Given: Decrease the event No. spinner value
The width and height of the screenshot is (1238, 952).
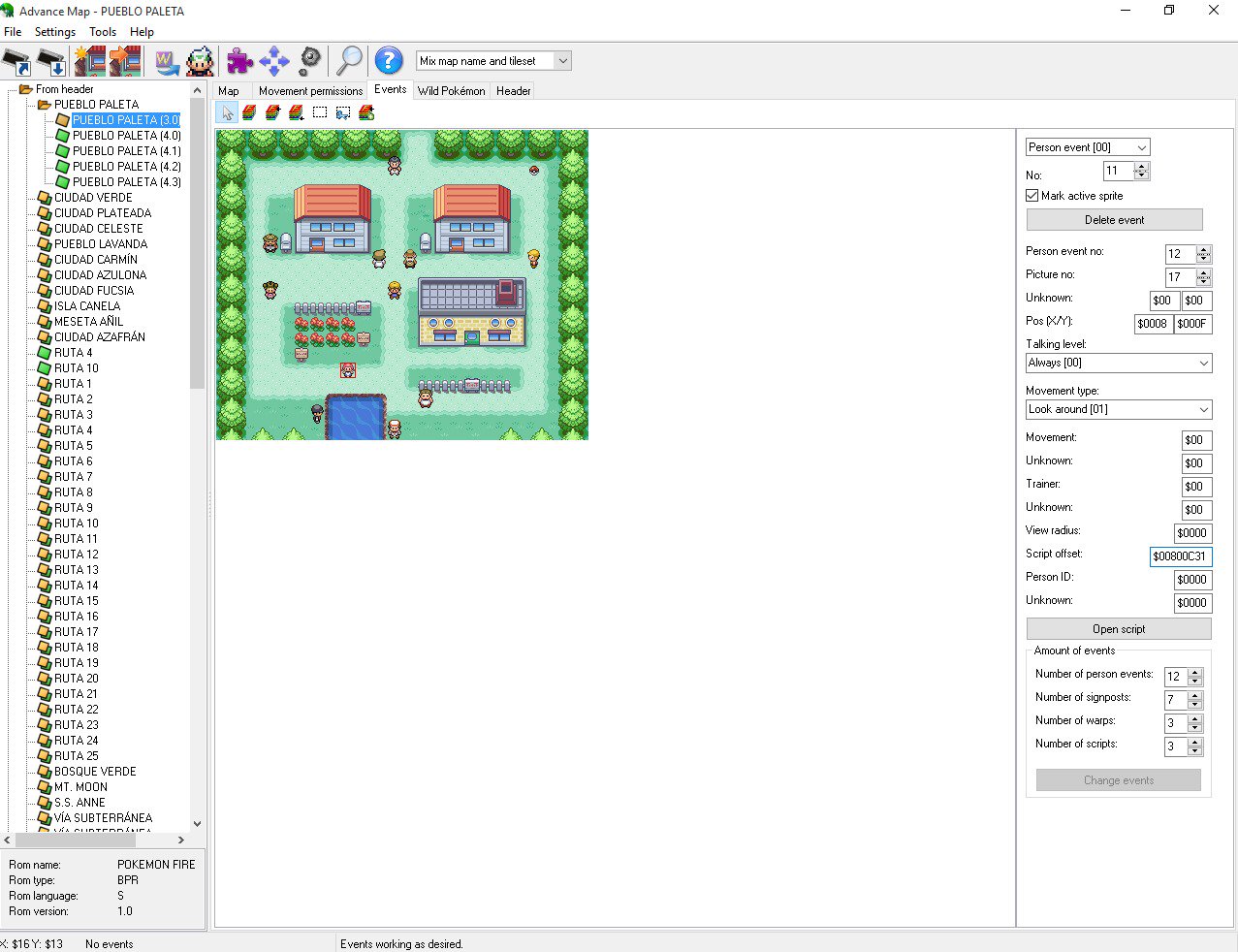Looking at the screenshot, I should pyautogui.click(x=1141, y=175).
